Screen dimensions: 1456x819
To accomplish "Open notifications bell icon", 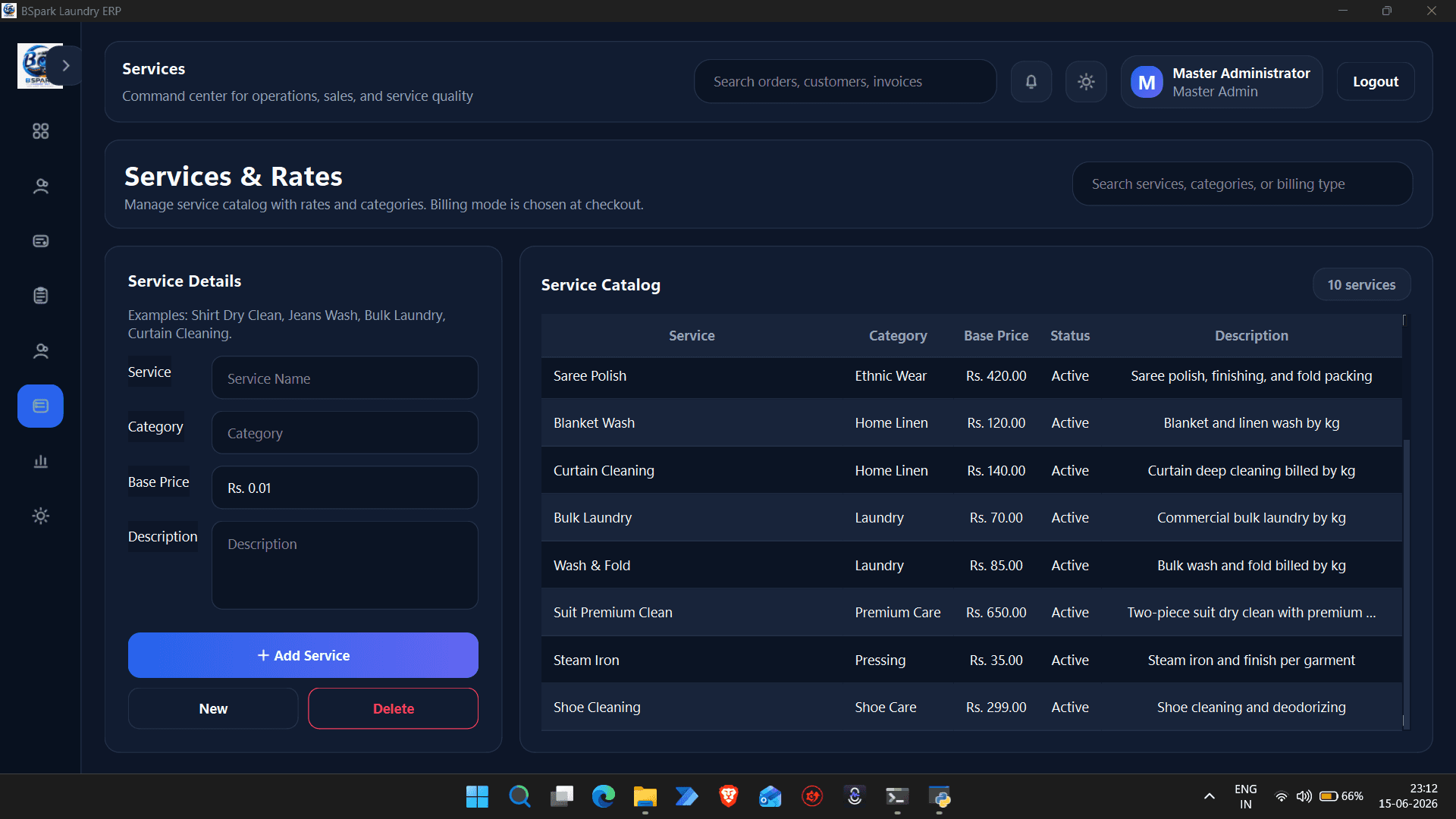I will 1031,81.
